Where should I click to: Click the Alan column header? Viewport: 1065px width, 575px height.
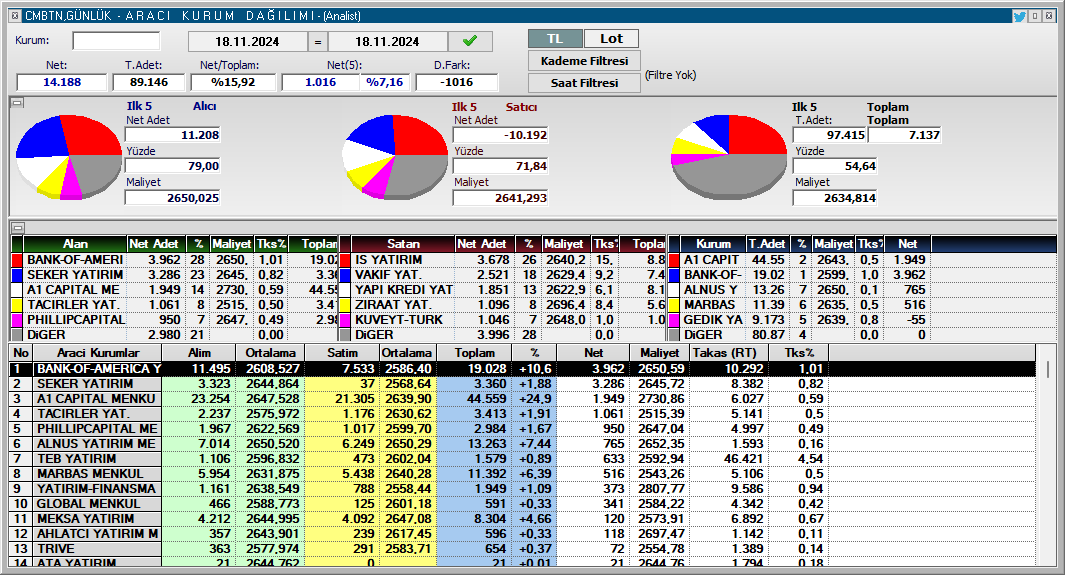[x=75, y=244]
